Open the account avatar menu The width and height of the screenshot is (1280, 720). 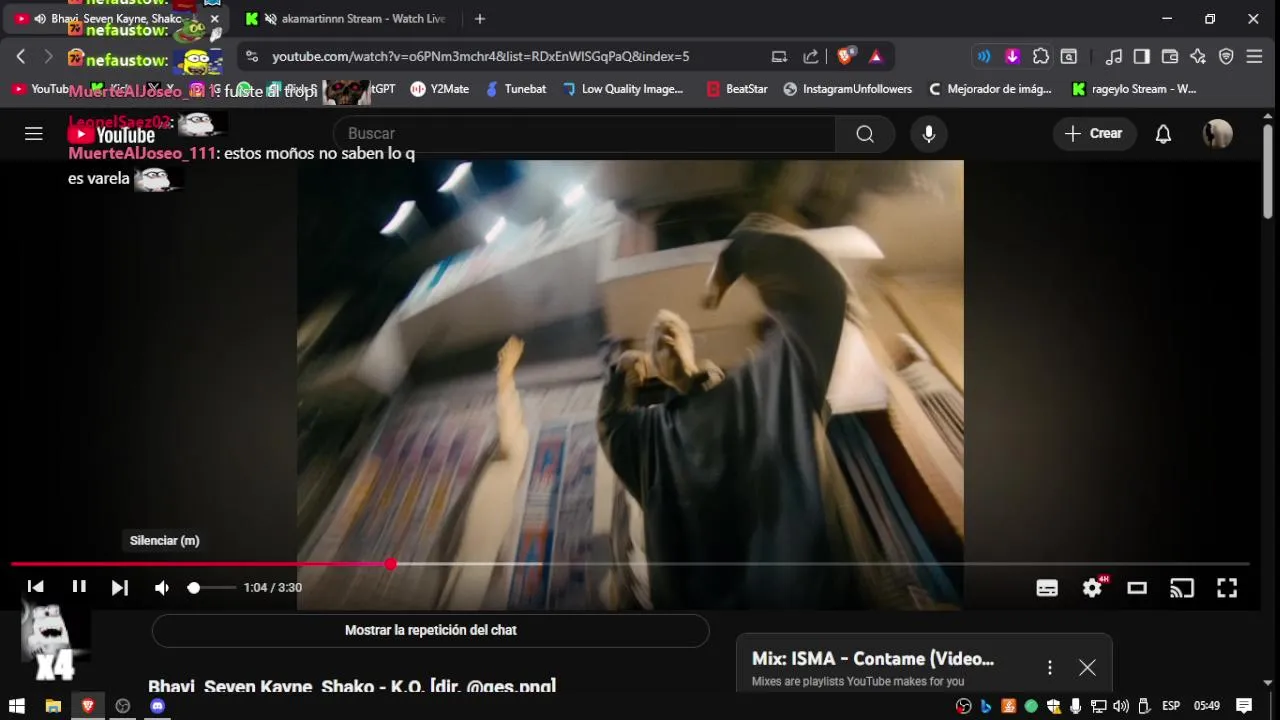tap(1217, 134)
